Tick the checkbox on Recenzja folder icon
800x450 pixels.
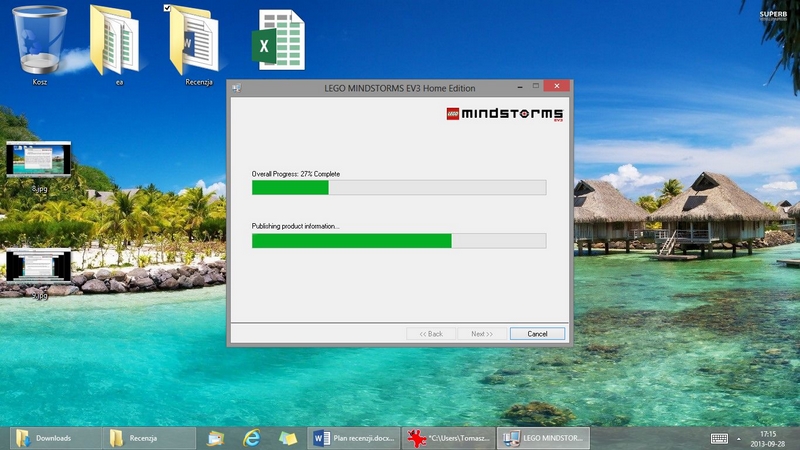tap(167, 8)
